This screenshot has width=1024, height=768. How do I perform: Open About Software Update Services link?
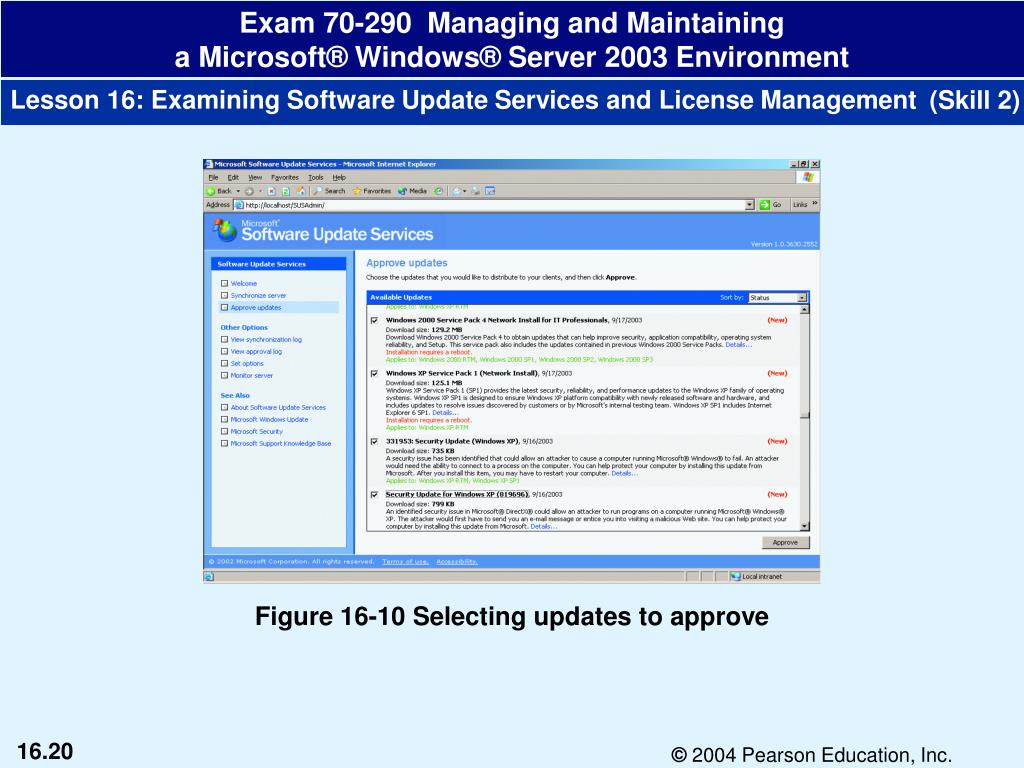pyautogui.click(x=278, y=408)
